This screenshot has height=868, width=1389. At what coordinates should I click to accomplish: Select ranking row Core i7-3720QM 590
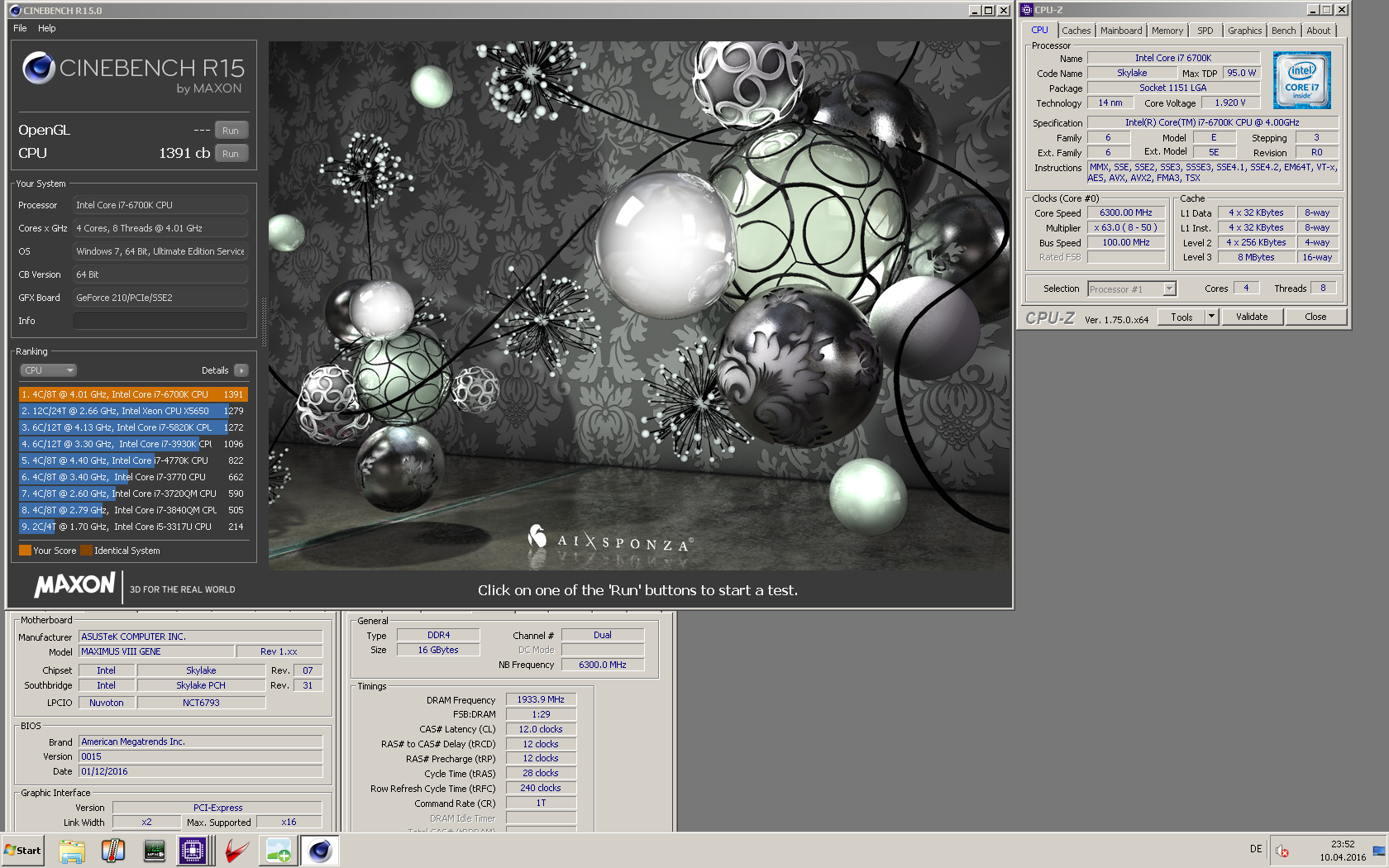(133, 494)
